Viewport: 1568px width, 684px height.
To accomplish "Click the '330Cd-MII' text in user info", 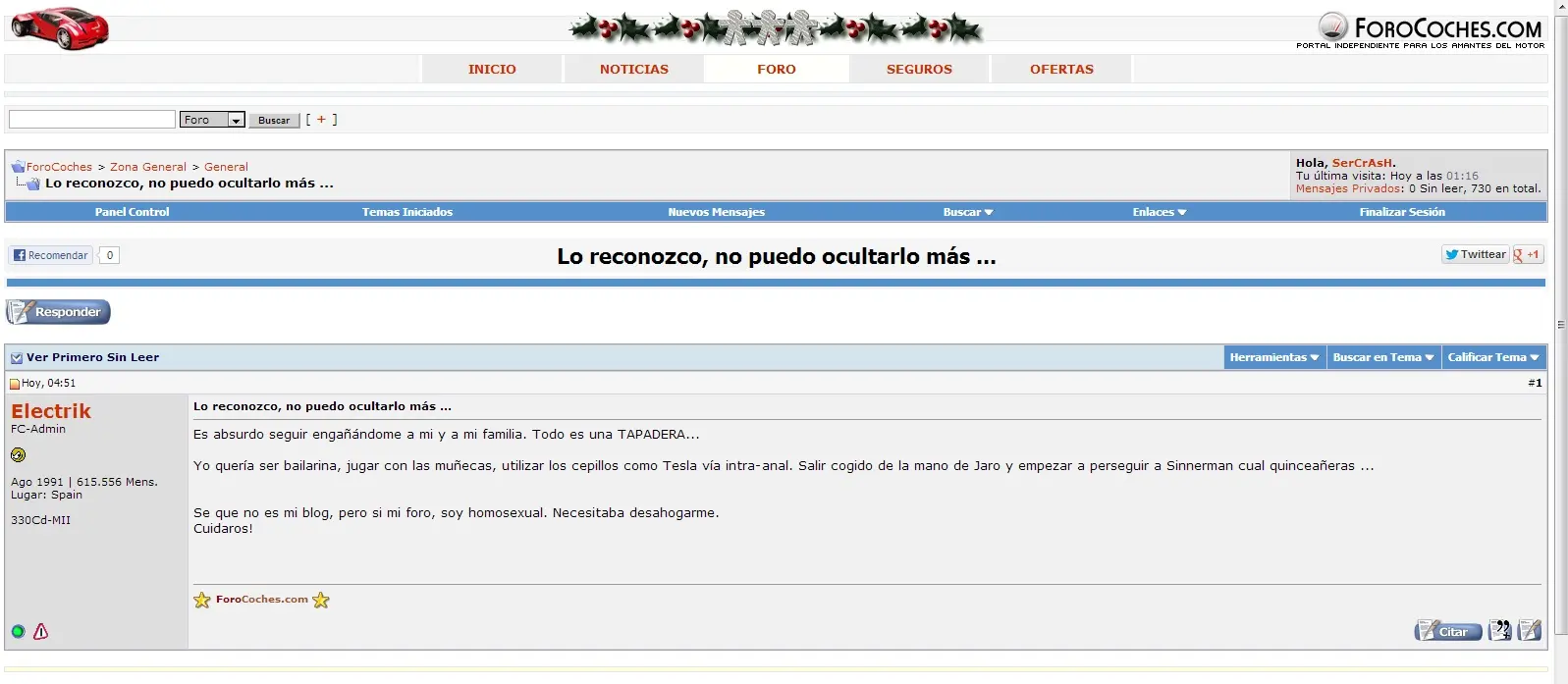I will coord(40,520).
